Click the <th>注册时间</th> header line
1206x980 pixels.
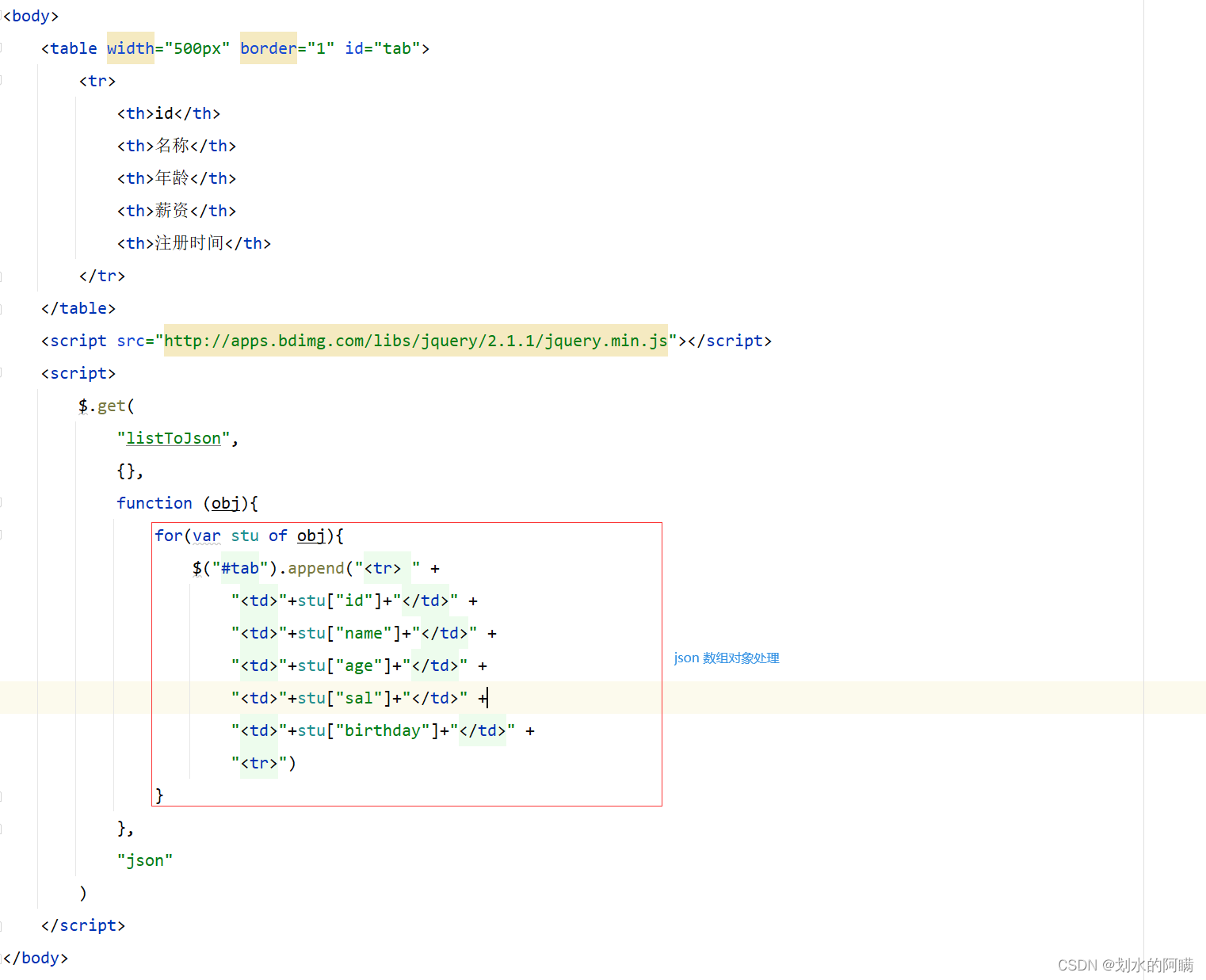point(194,243)
